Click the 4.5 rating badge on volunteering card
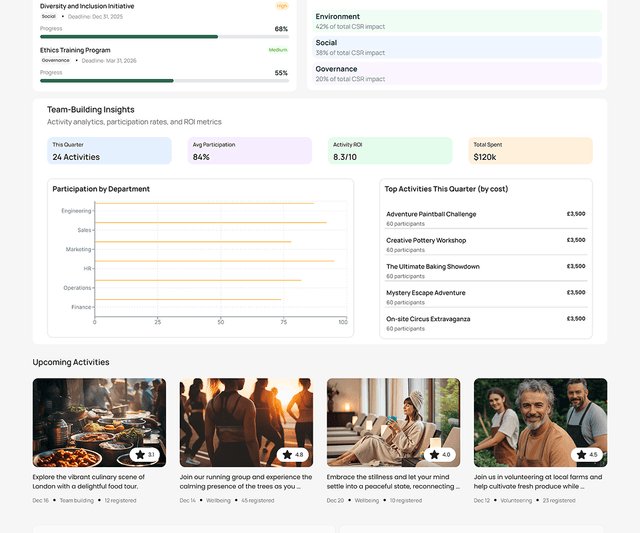This screenshot has height=533, width=640. point(587,454)
